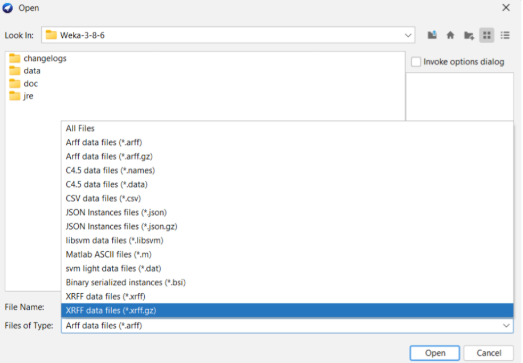Choose Arff data files (*.arff.gz) option

287,156
